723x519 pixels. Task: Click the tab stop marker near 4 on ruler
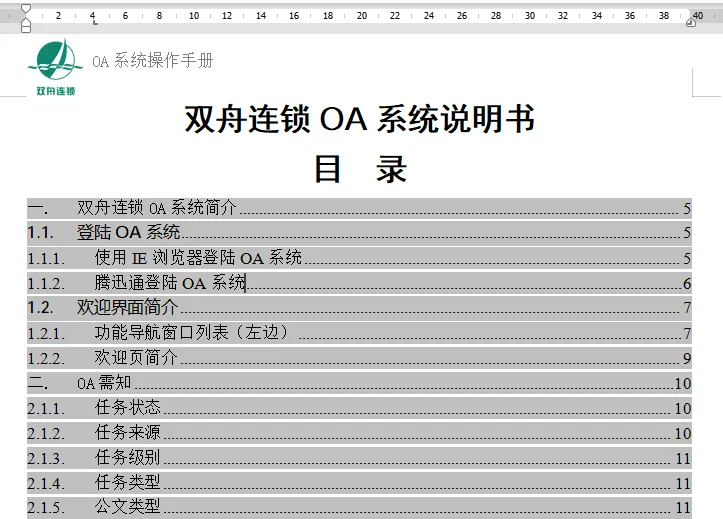(x=95, y=22)
